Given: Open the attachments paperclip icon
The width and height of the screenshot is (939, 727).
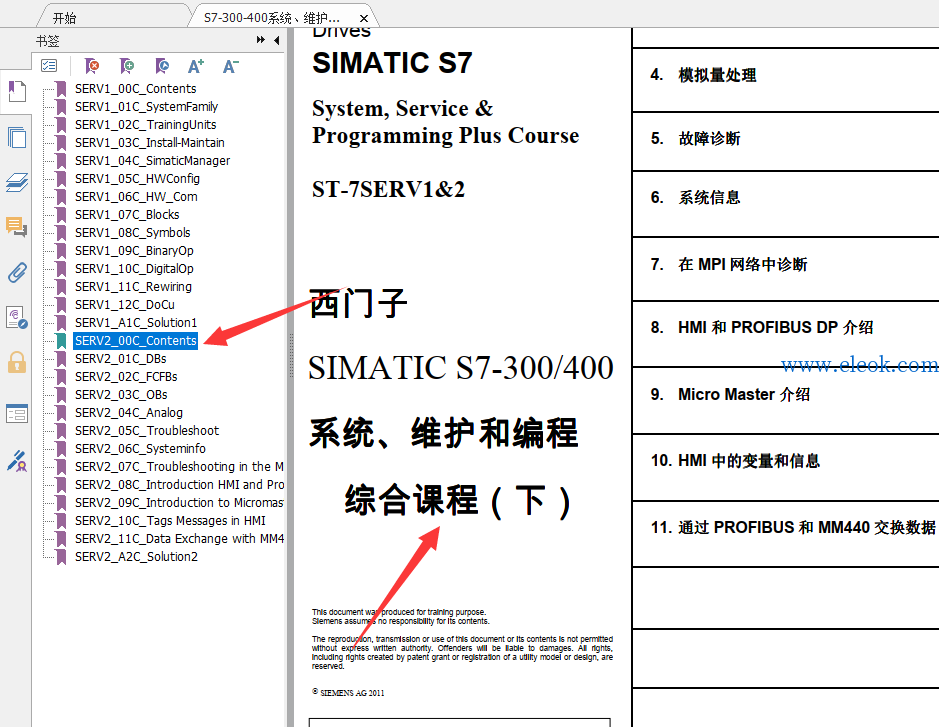Looking at the screenshot, I should point(17,272).
